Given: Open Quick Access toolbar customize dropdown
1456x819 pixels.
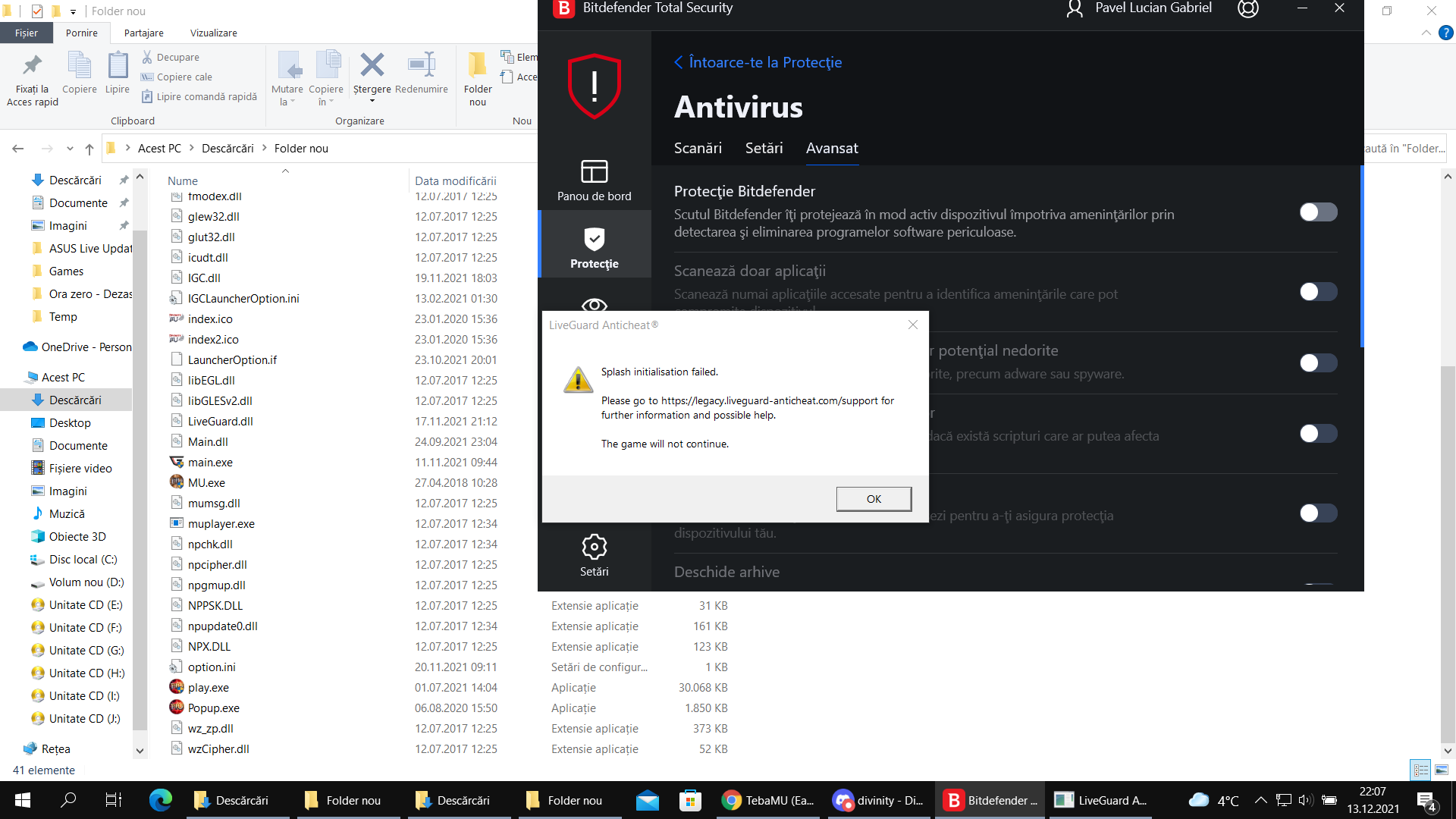Looking at the screenshot, I should click(73, 11).
